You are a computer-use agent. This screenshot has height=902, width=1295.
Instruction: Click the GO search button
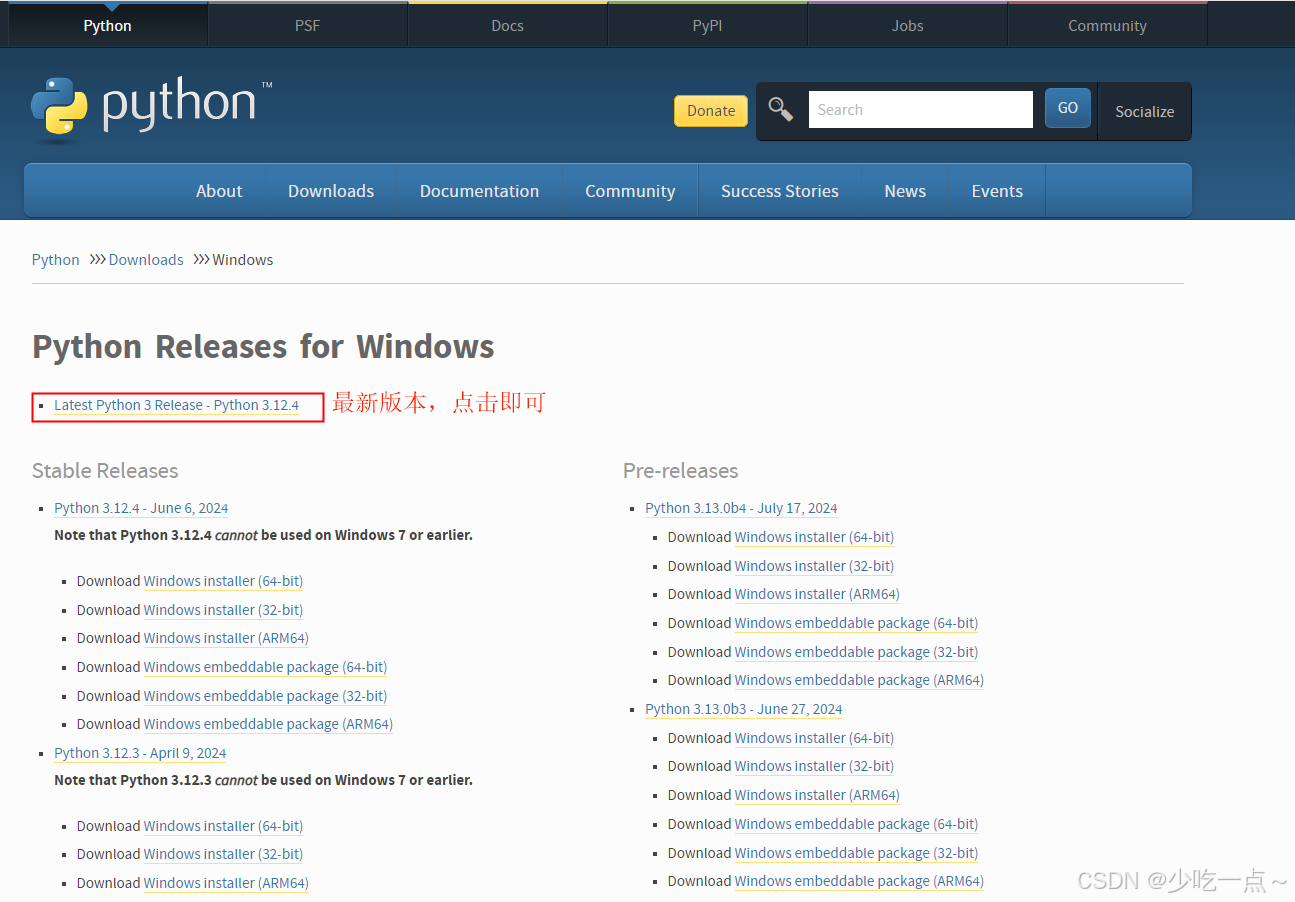[x=1068, y=108]
